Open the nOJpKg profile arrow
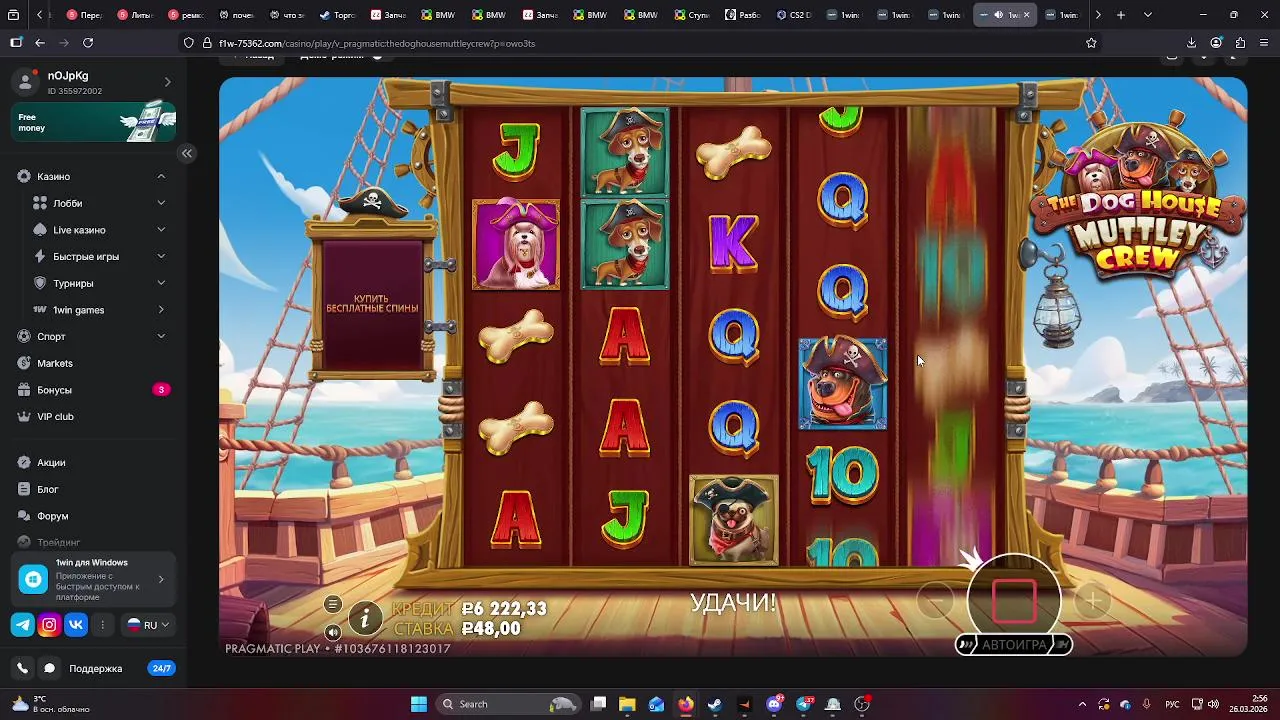Screen dimensions: 1280x720 167,82
